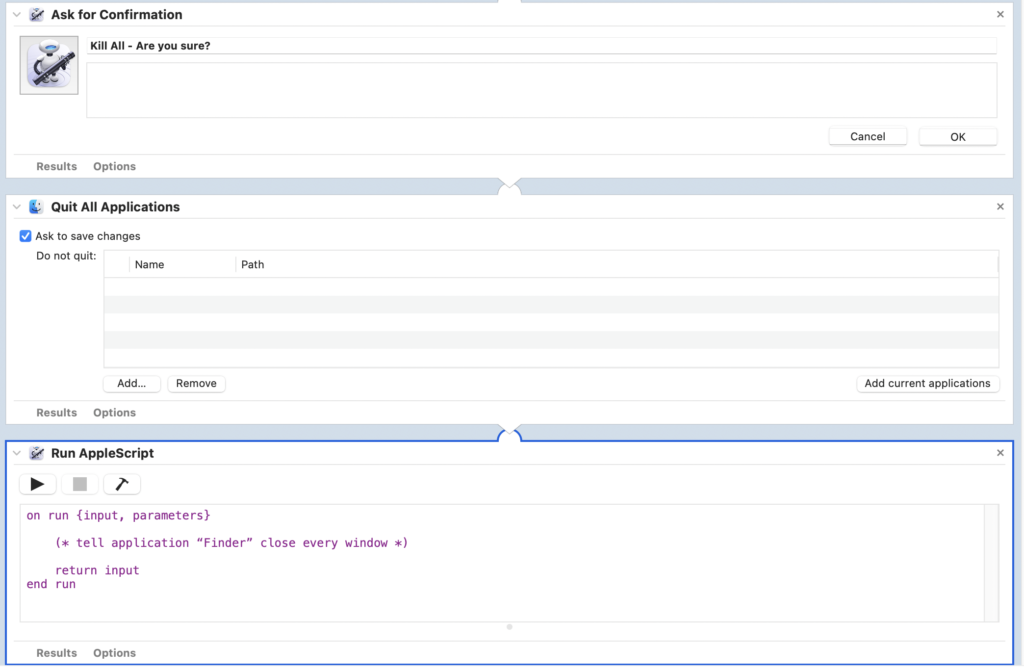
Task: Open Results tab under Ask for Confirmation
Action: (57, 167)
